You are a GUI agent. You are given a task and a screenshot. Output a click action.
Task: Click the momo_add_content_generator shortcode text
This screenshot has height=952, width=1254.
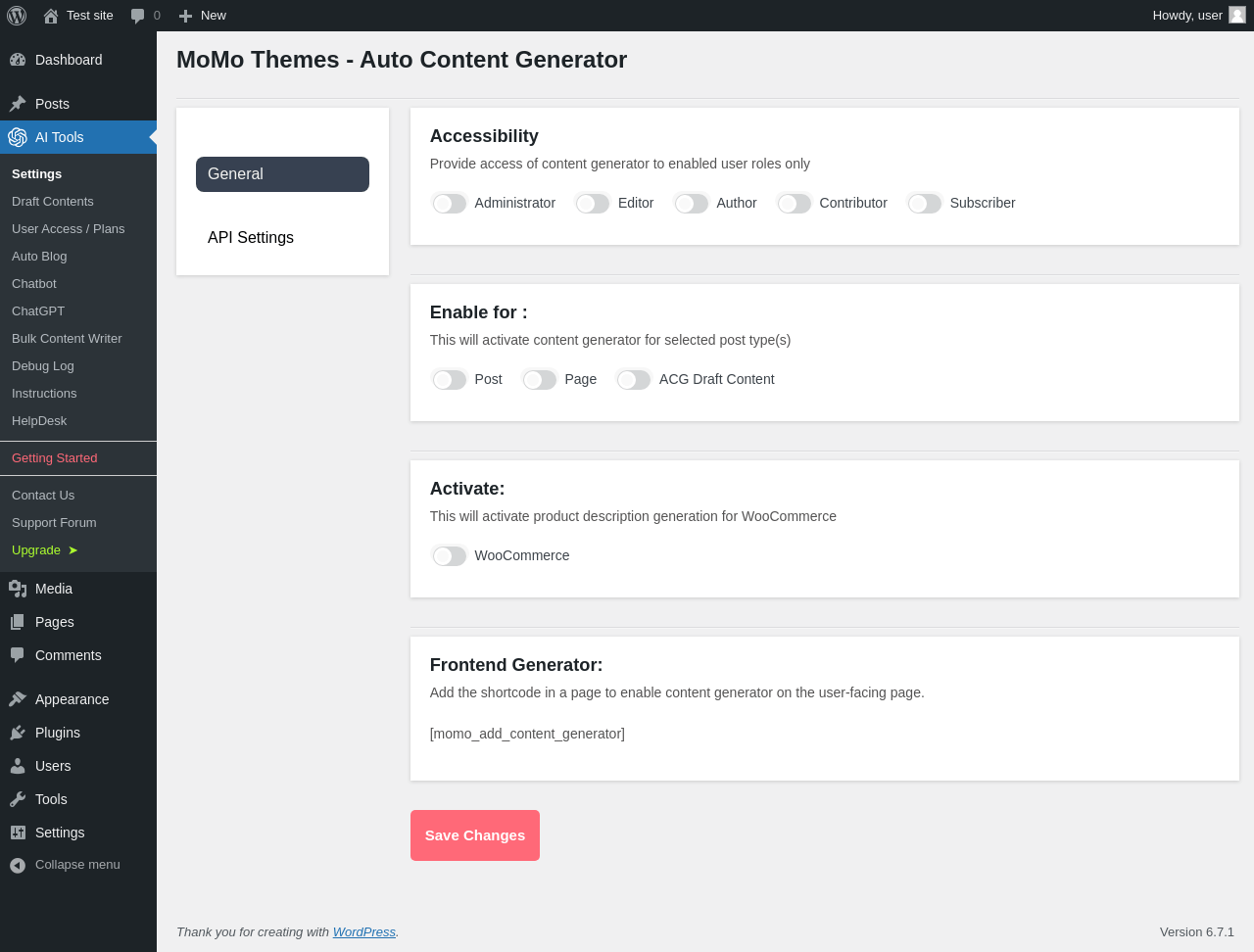[x=527, y=734]
